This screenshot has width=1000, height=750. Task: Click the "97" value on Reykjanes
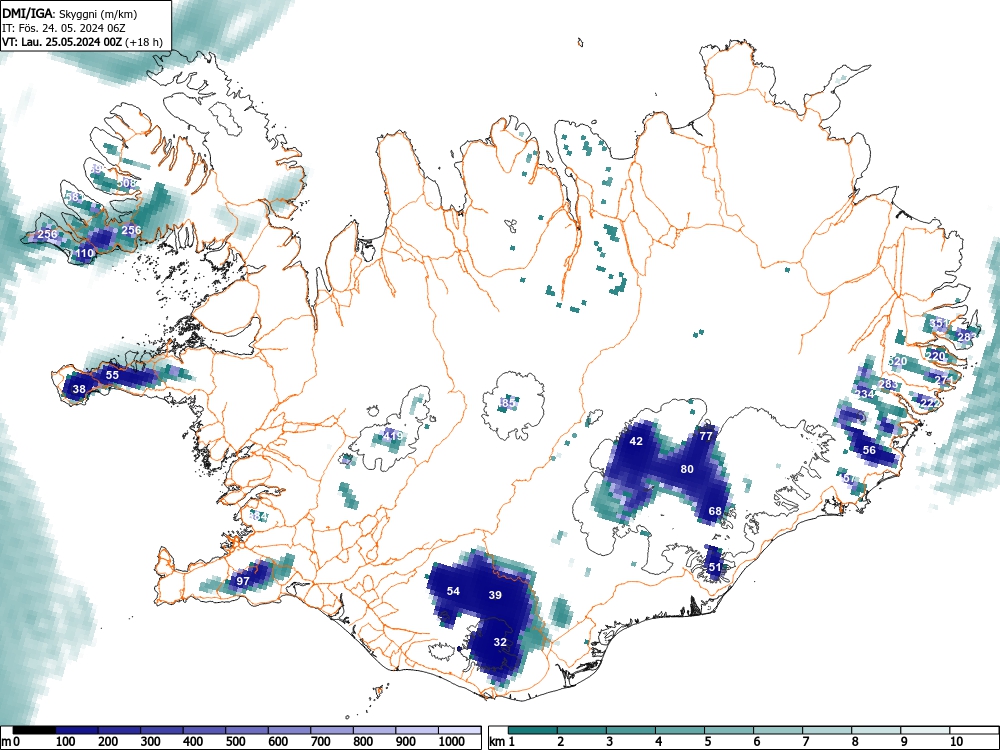(243, 581)
